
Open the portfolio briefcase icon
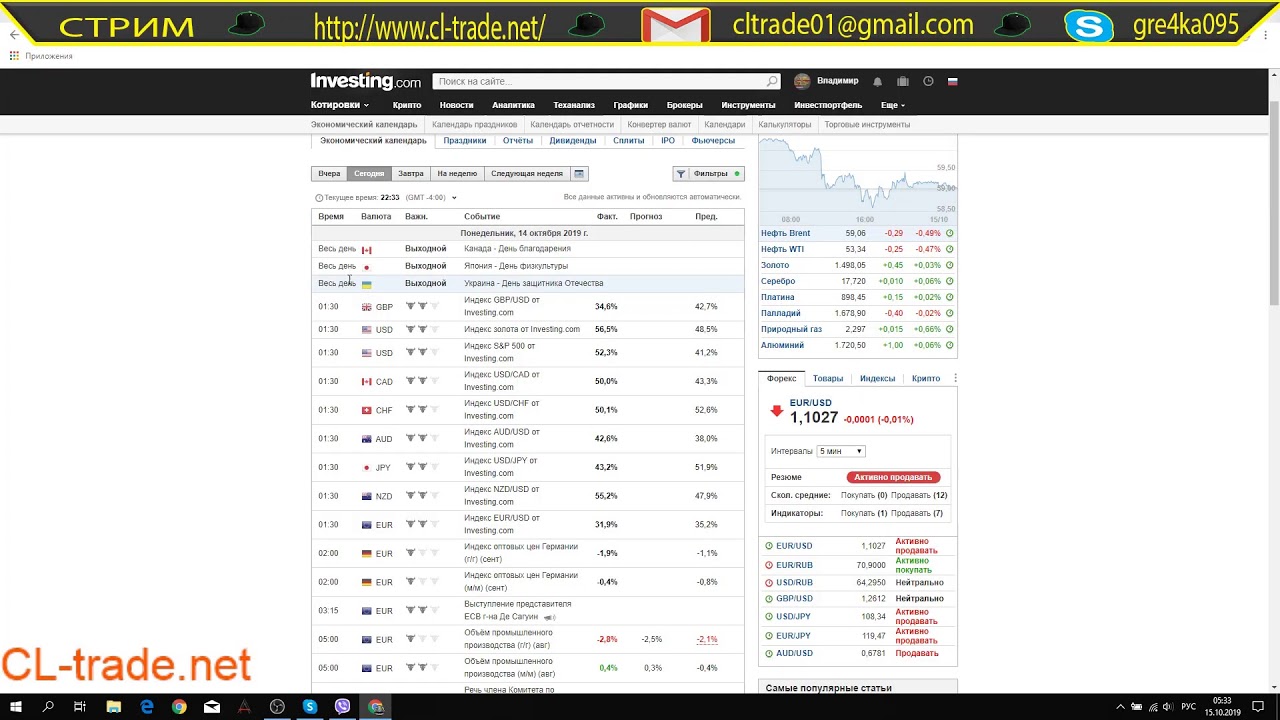point(903,81)
